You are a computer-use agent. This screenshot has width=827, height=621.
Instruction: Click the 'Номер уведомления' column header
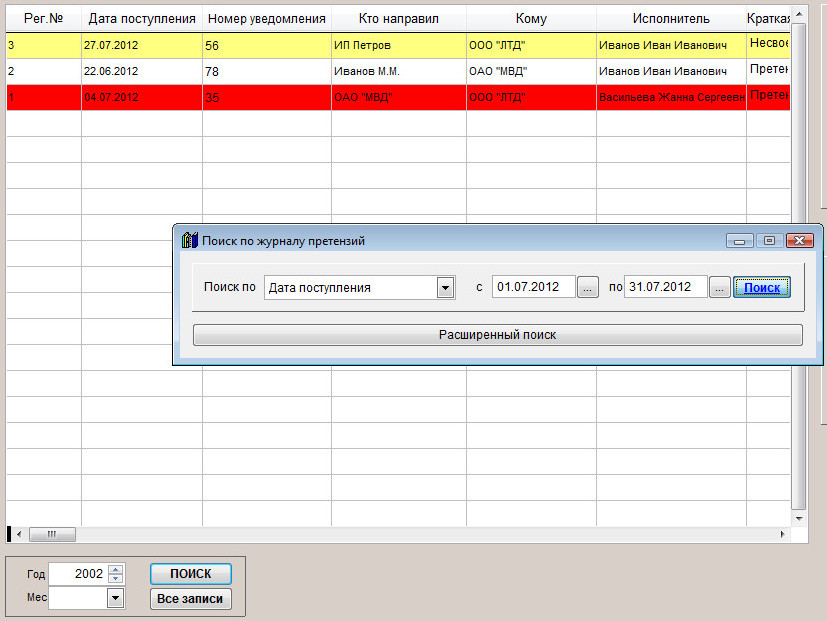[267, 18]
